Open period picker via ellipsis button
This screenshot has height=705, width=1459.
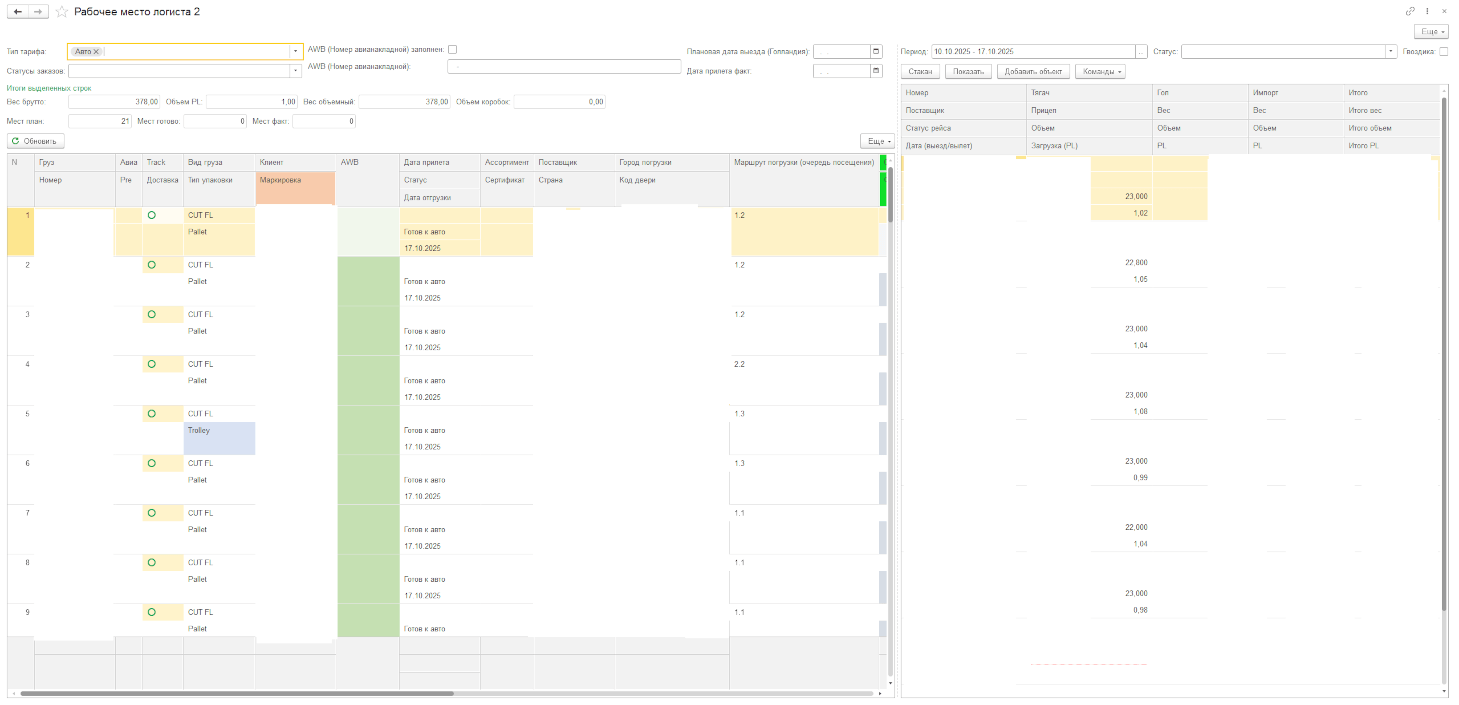[1141, 51]
